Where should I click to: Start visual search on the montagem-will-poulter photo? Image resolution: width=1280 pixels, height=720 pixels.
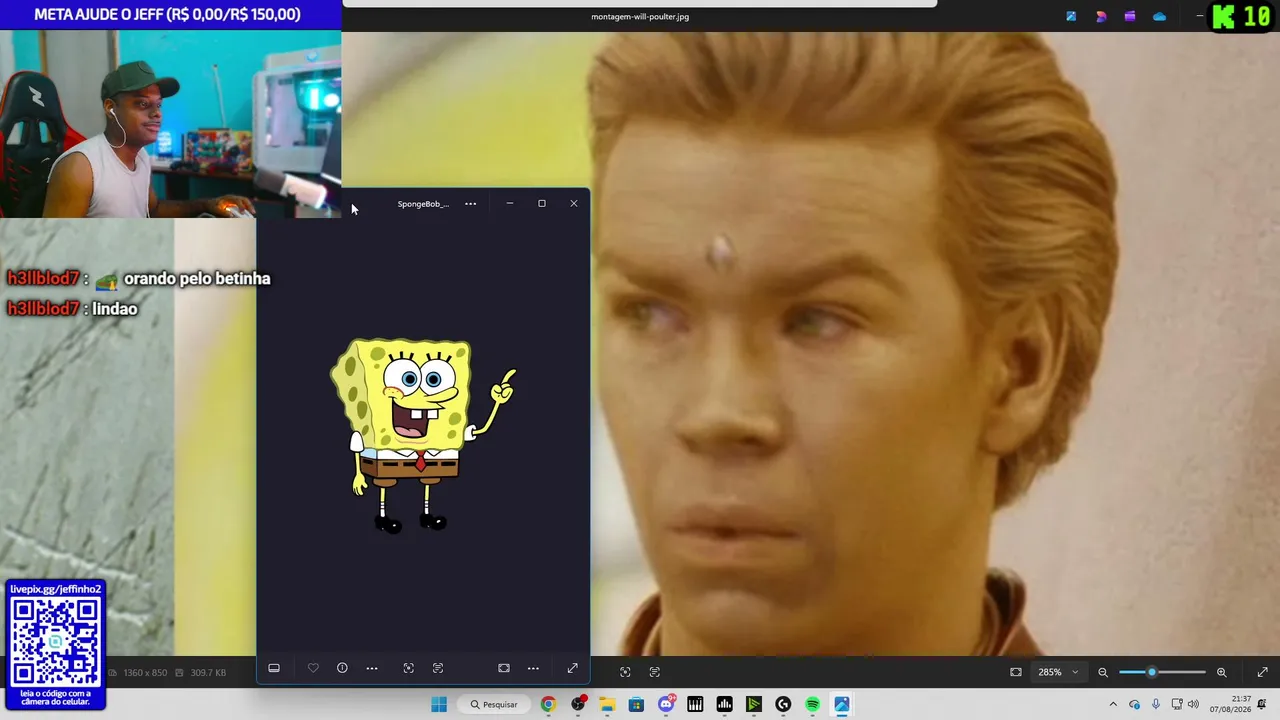tap(625, 672)
